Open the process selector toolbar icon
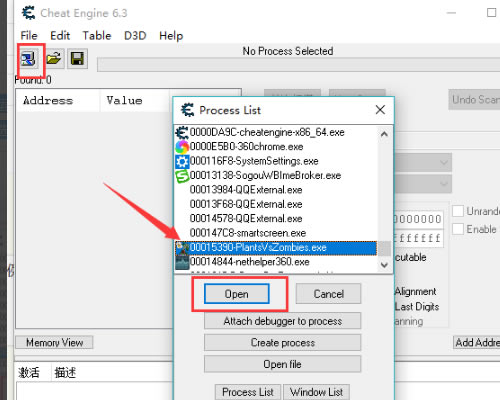Viewport: 500px width, 400px height. coord(28,59)
